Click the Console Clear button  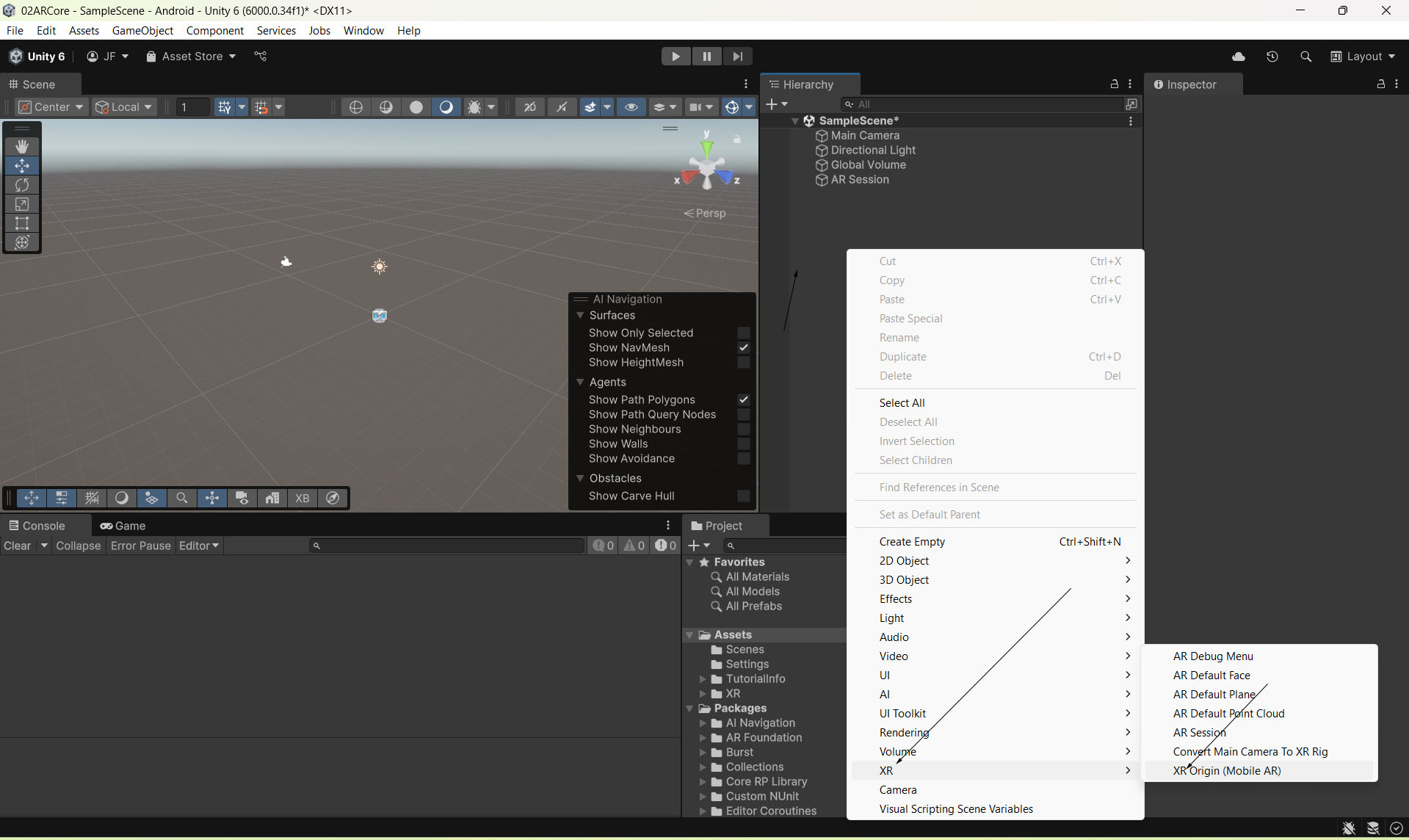[x=18, y=546]
